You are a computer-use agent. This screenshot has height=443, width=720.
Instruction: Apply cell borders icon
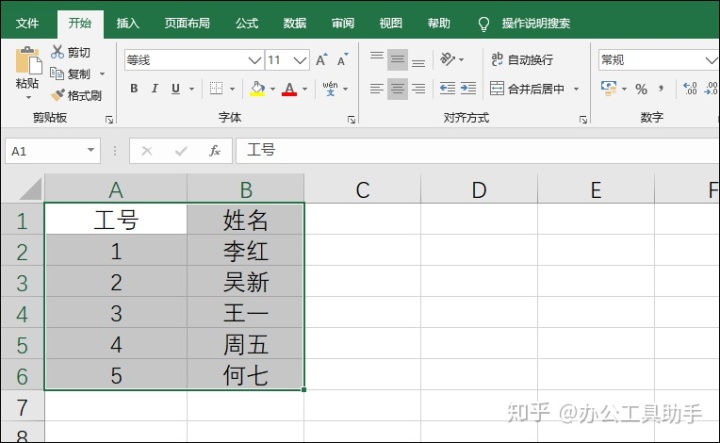[216, 88]
